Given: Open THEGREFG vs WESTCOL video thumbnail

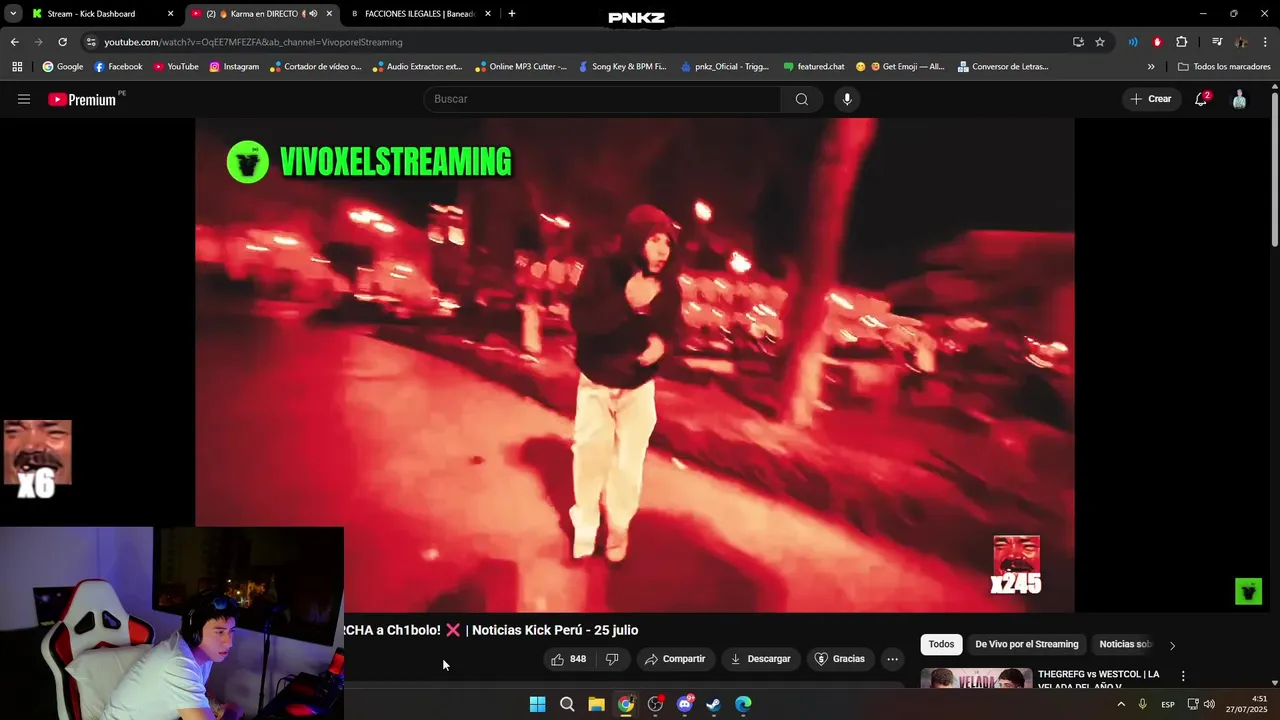Looking at the screenshot, I should coord(976,678).
